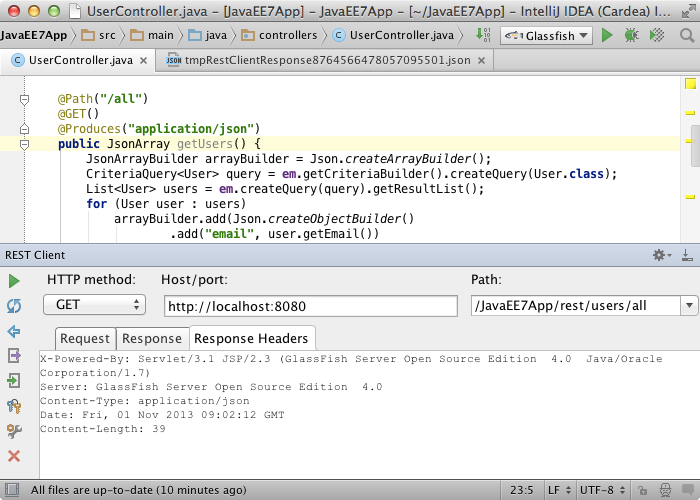This screenshot has width=700, height=500.
Task: Submit request with REST Client green play button
Action: click(14, 281)
